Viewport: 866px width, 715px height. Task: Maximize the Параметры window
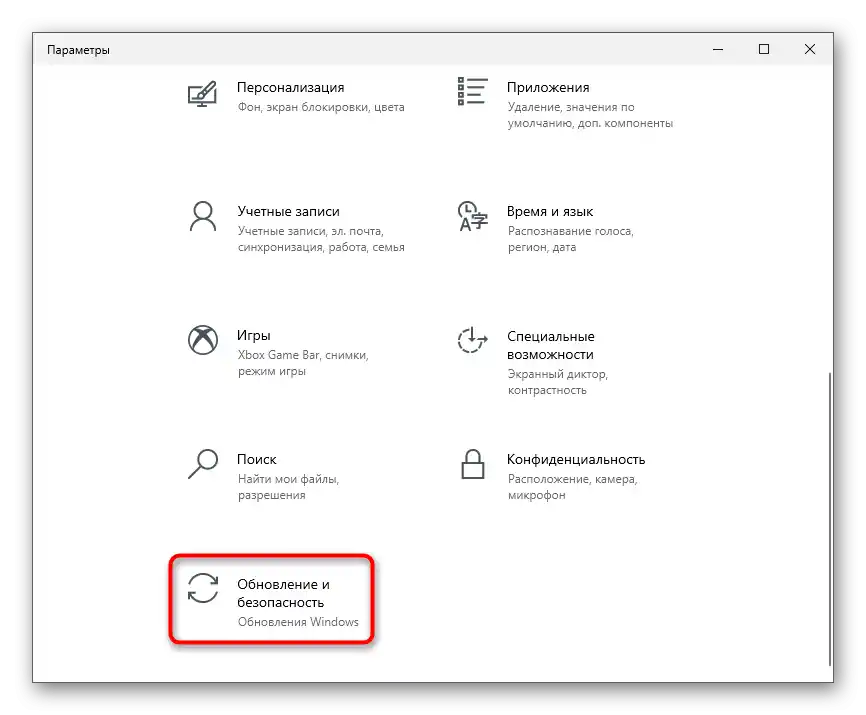[764, 49]
